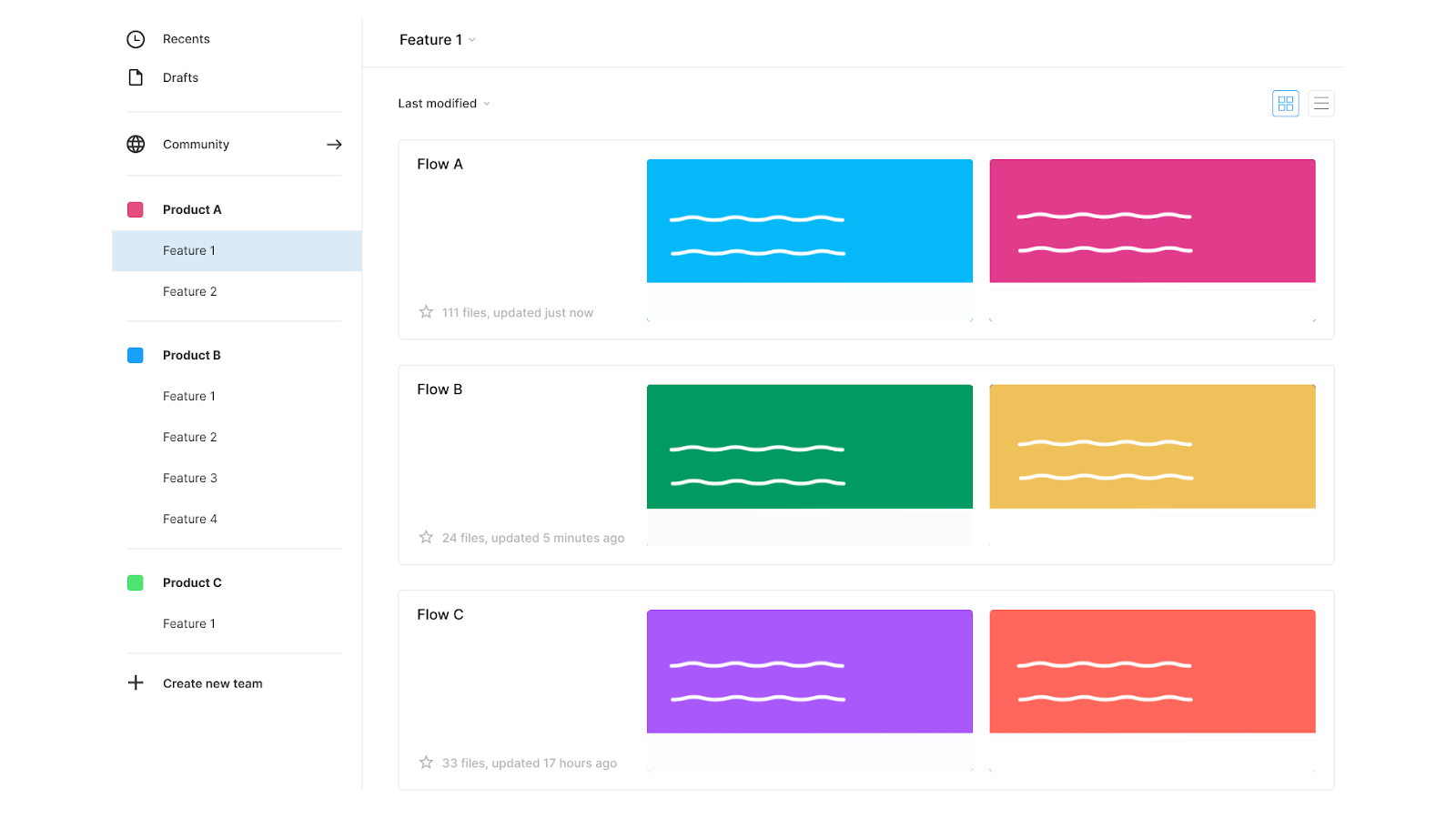Select Feature 2 under Product B
Image resolution: width=1456 pixels, height=819 pixels.
190,437
